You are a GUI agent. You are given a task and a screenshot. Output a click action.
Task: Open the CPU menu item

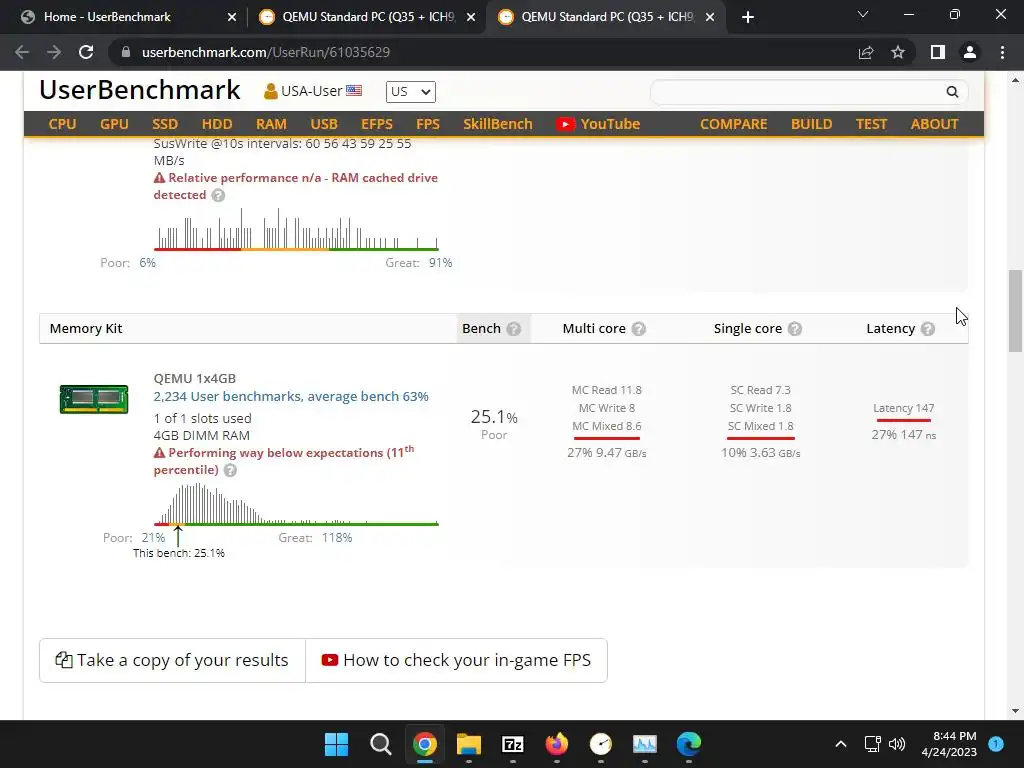pyautogui.click(x=62, y=124)
